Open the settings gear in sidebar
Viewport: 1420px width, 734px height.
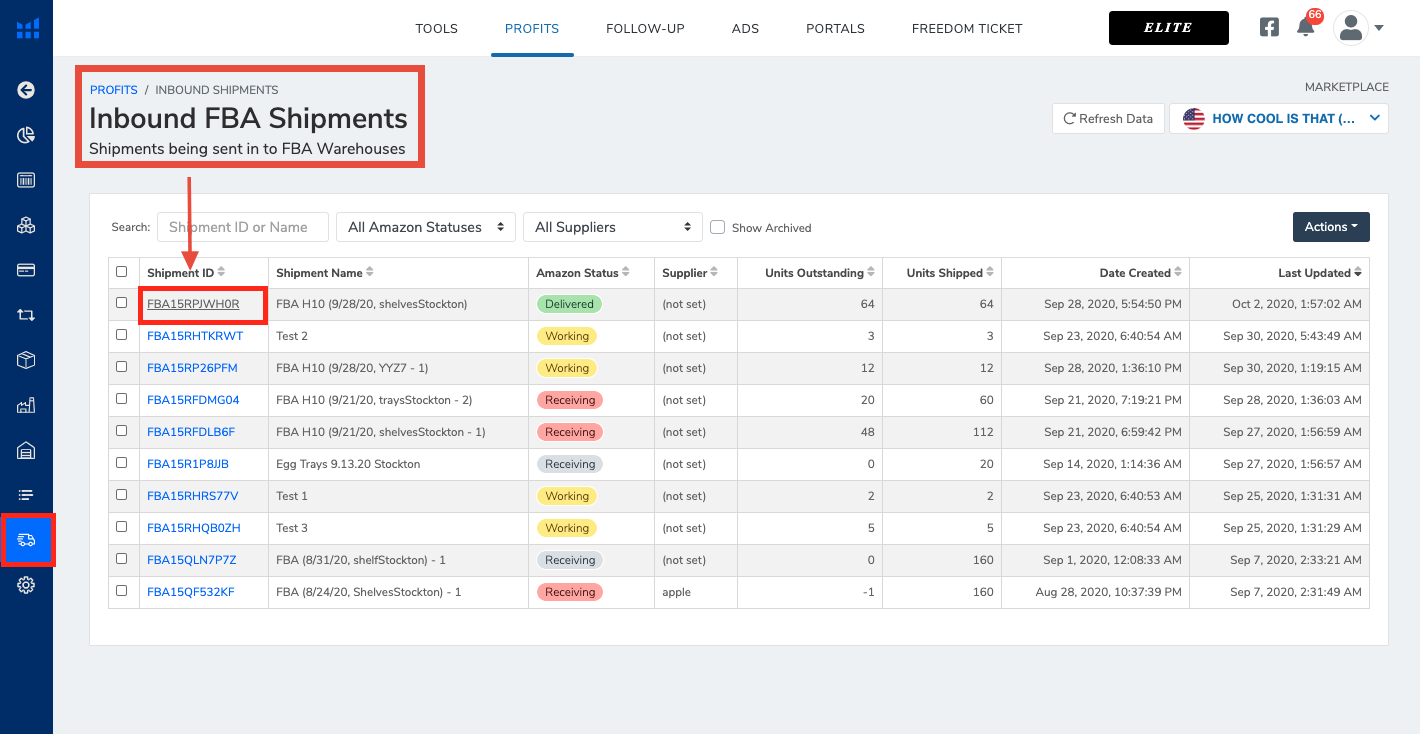click(x=26, y=585)
